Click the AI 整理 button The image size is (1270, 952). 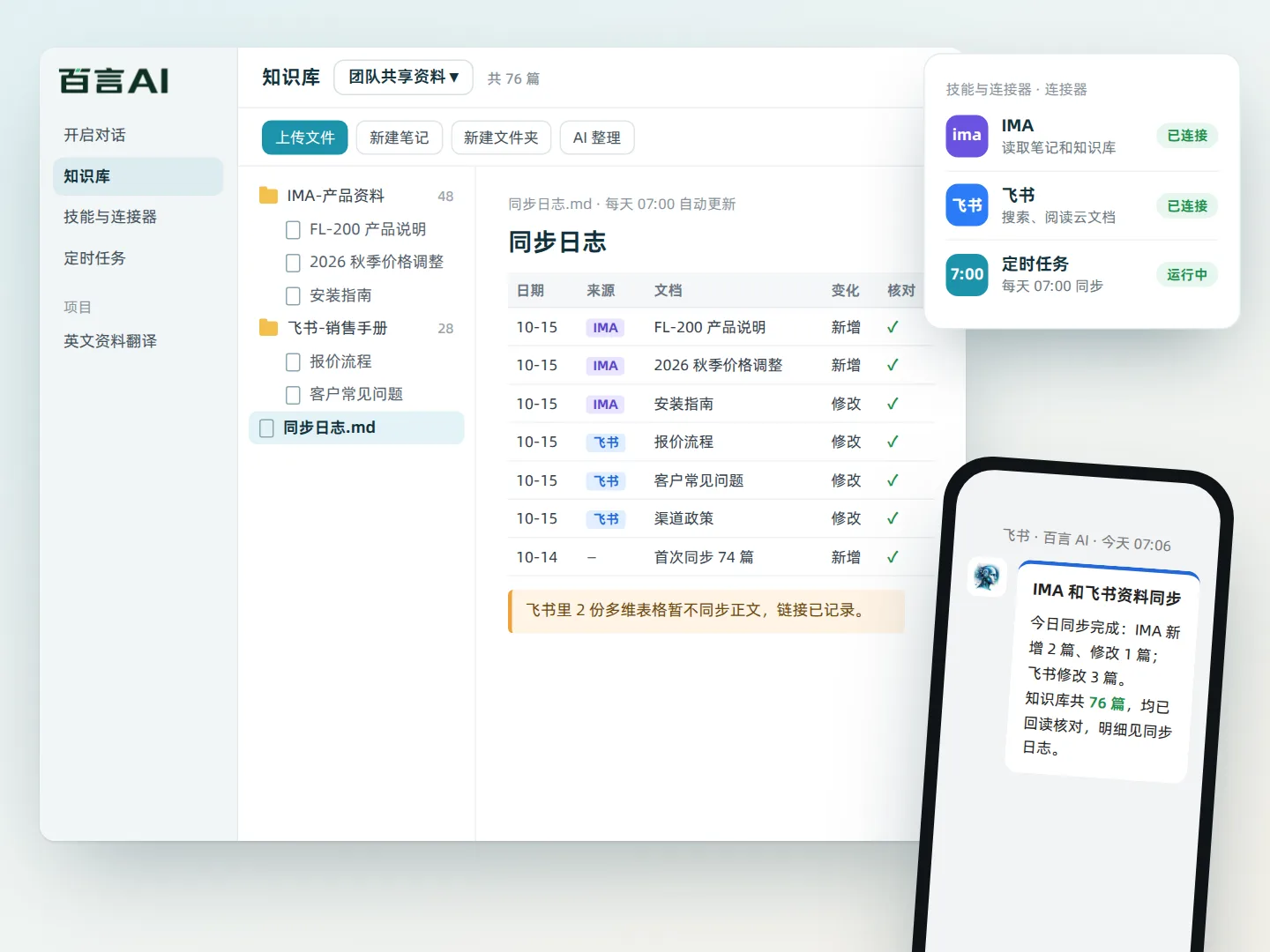597,138
